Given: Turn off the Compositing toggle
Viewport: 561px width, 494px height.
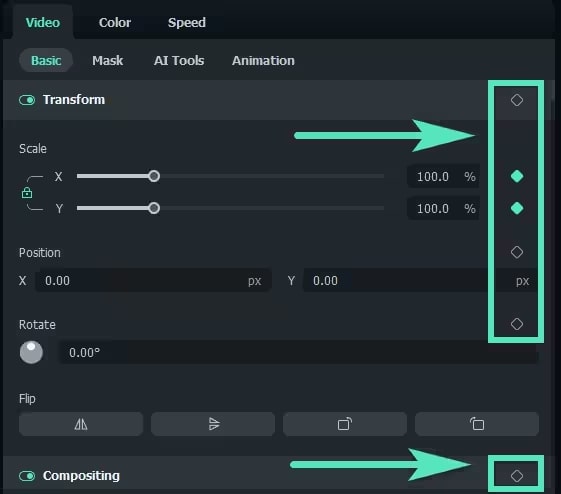Looking at the screenshot, I should click(27, 476).
